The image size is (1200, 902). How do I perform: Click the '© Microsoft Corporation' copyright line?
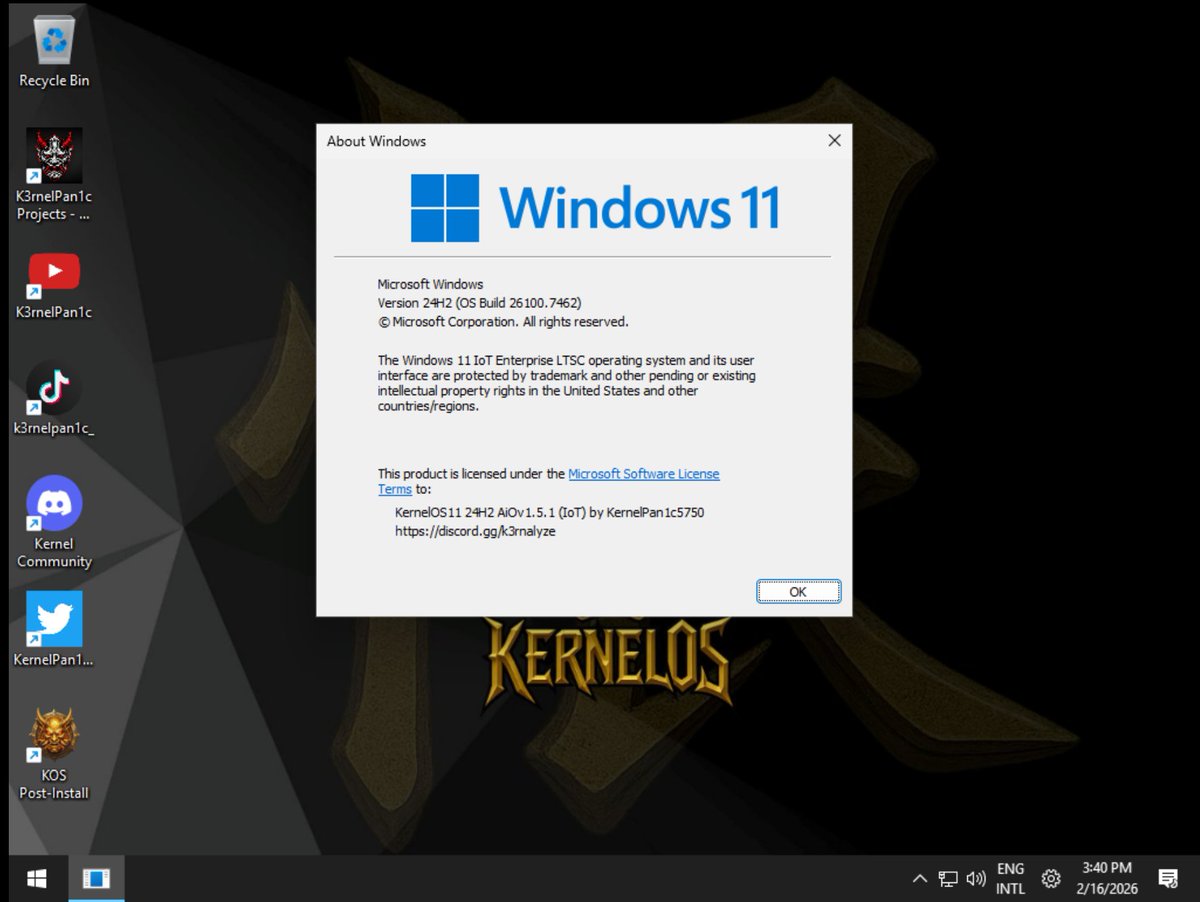pos(503,322)
